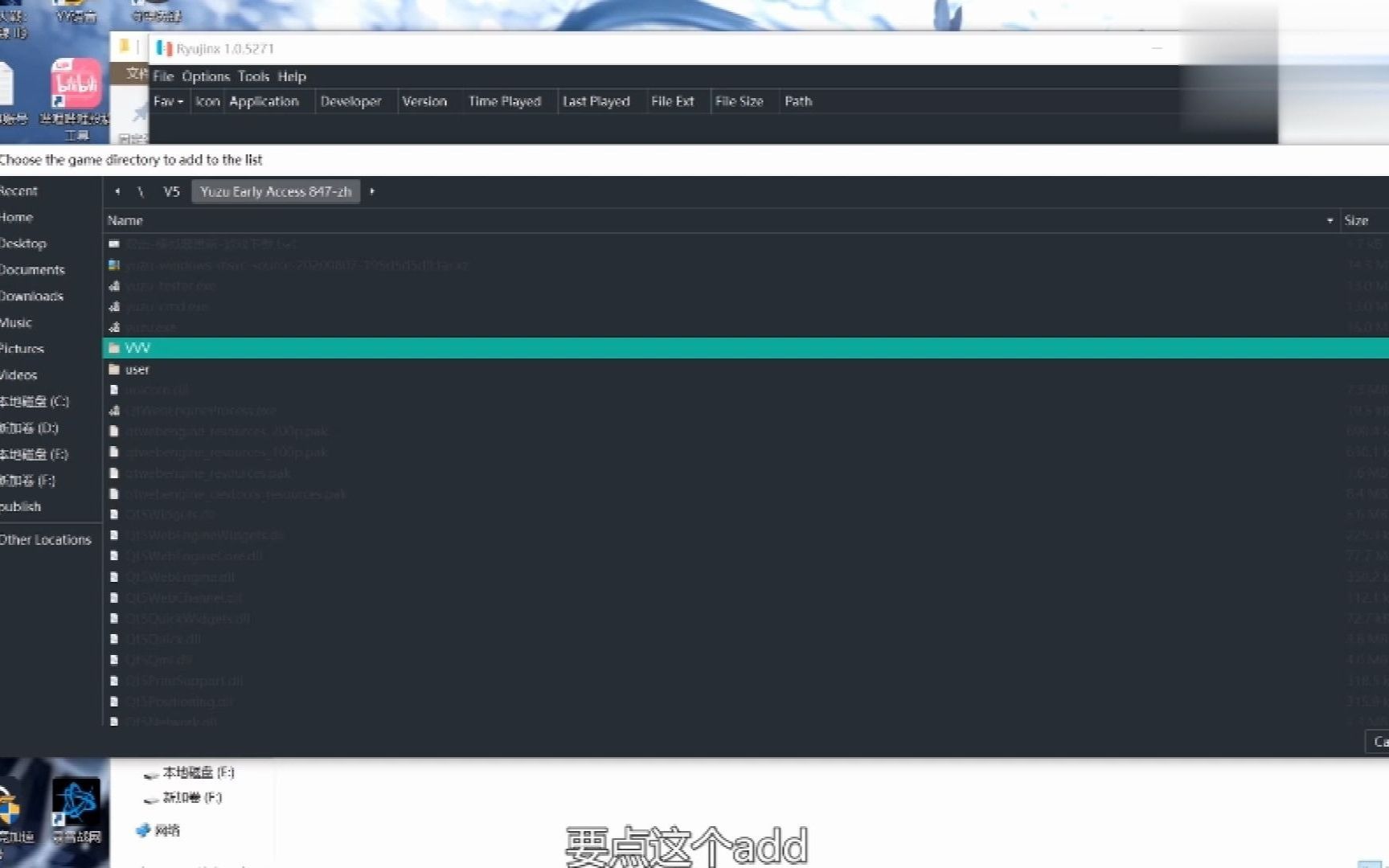Click the Version column header
This screenshot has height=868, width=1389.
[x=424, y=101]
